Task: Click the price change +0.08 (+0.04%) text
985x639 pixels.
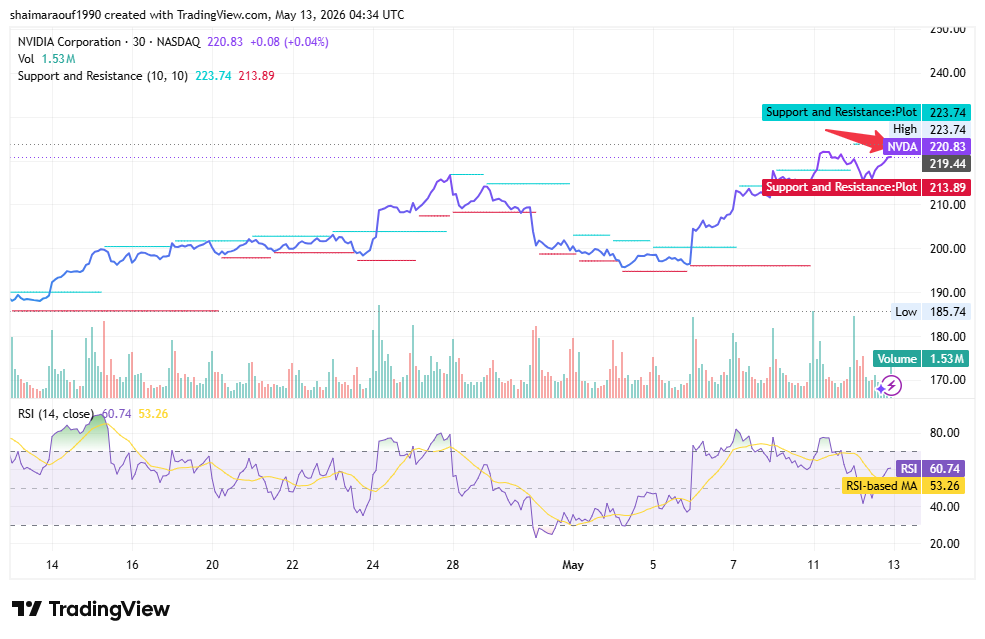Action: point(290,42)
